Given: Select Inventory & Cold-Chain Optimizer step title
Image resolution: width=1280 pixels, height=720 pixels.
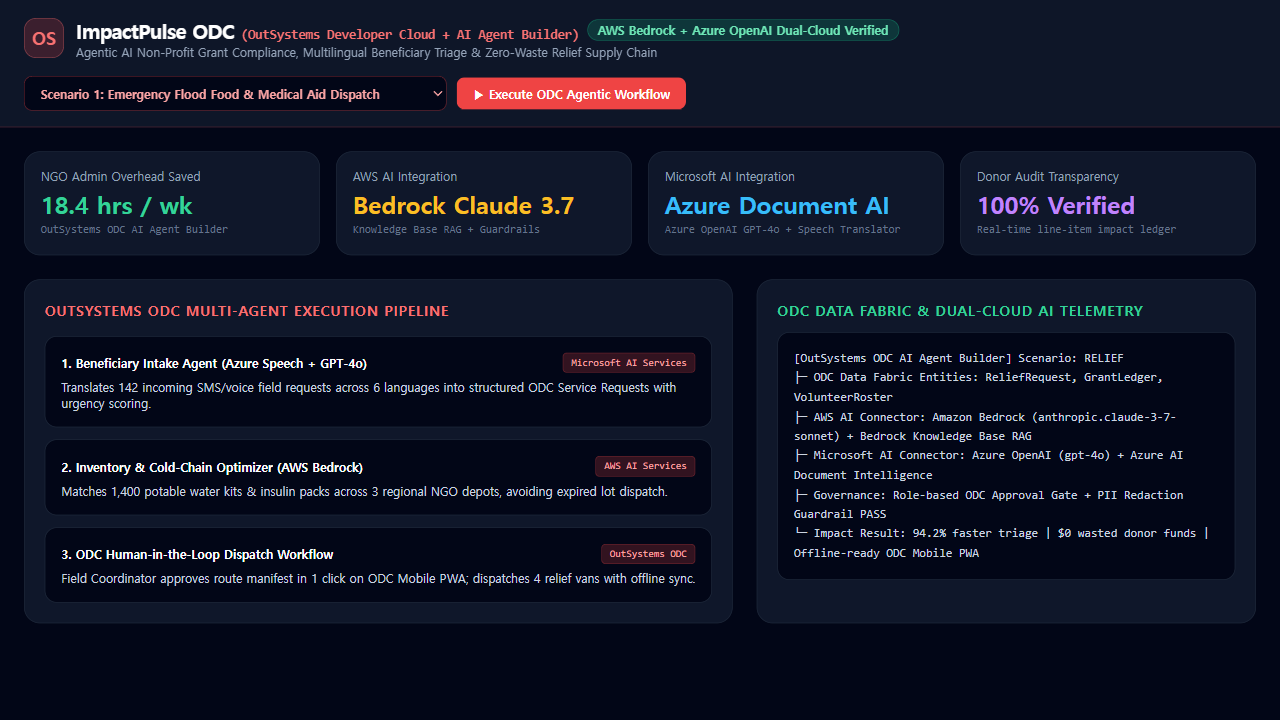Looking at the screenshot, I should tap(212, 467).
